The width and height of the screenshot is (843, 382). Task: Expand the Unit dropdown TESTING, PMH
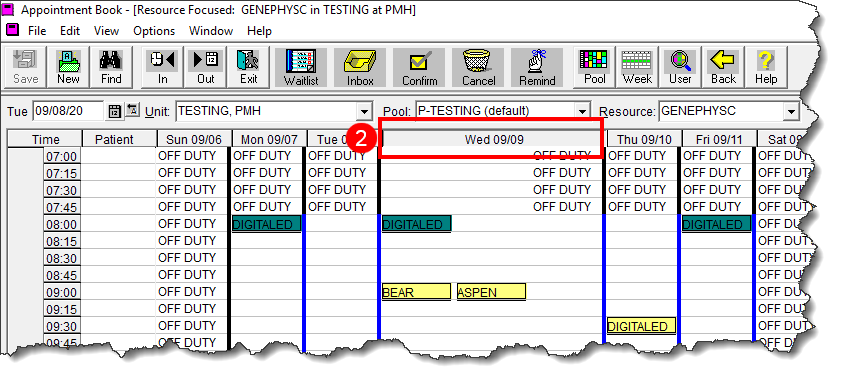(365, 112)
